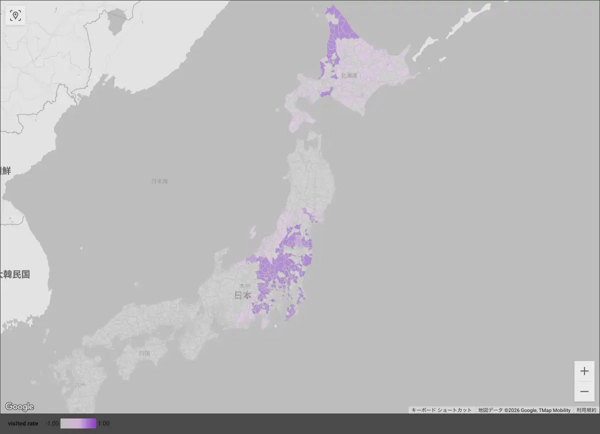Screen dimensions: 600x434
Task: Click the 朝鮮 label at left edge
Action: [x=5, y=171]
